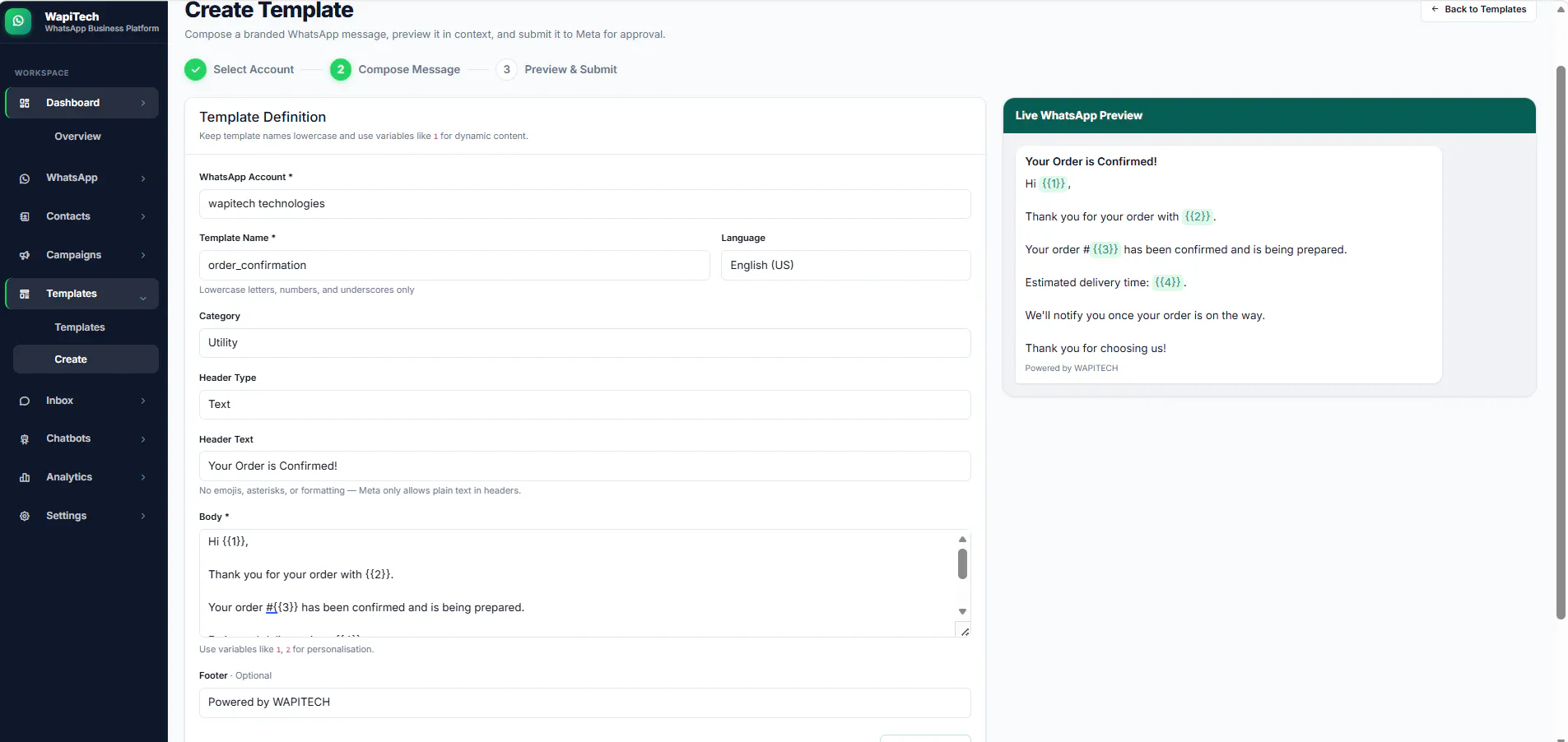Image resolution: width=1568 pixels, height=742 pixels.
Task: Click the Back to Templates button
Action: coord(1478,10)
